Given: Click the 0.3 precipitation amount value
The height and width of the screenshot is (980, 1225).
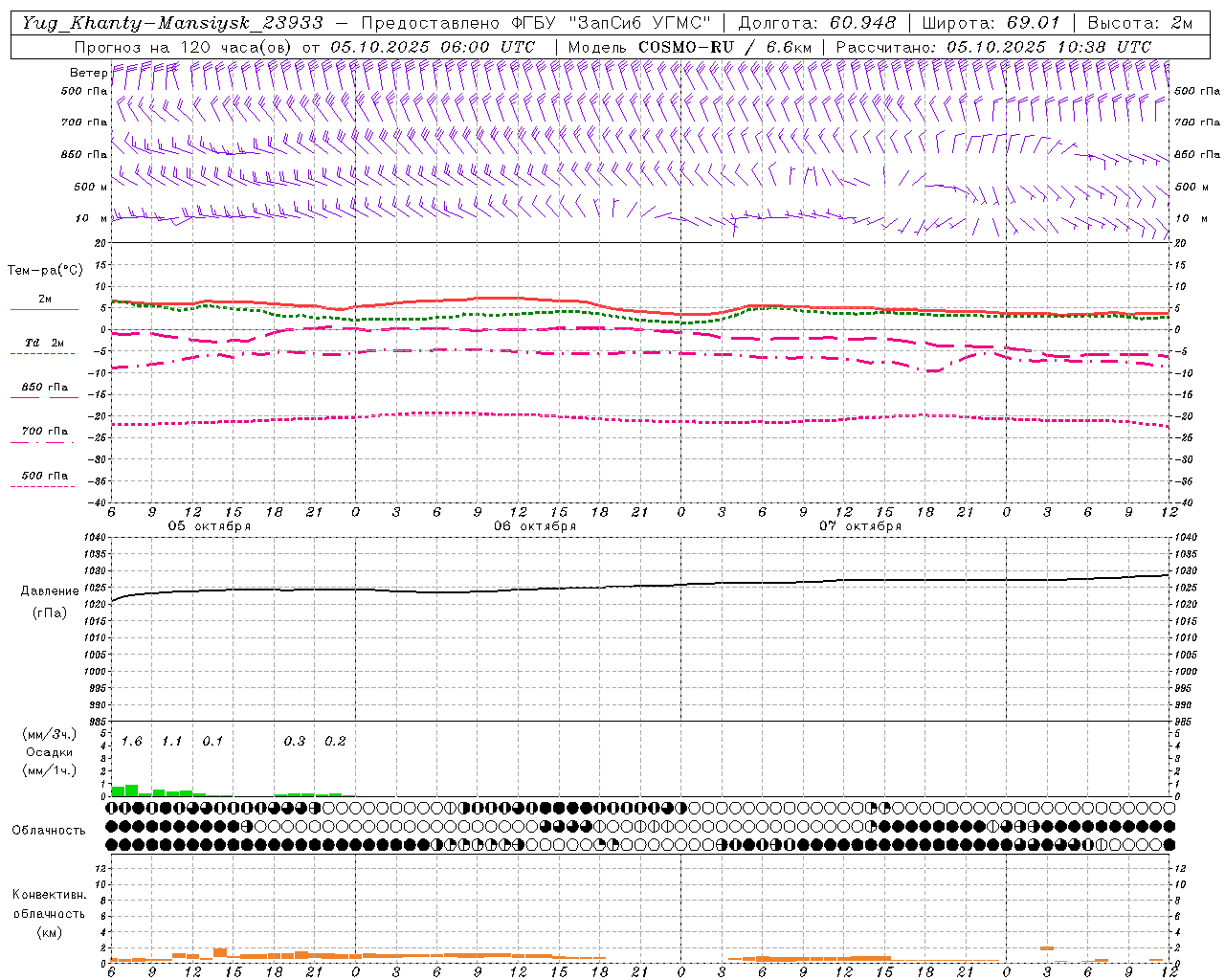Looking at the screenshot, I should pyautogui.click(x=295, y=742).
